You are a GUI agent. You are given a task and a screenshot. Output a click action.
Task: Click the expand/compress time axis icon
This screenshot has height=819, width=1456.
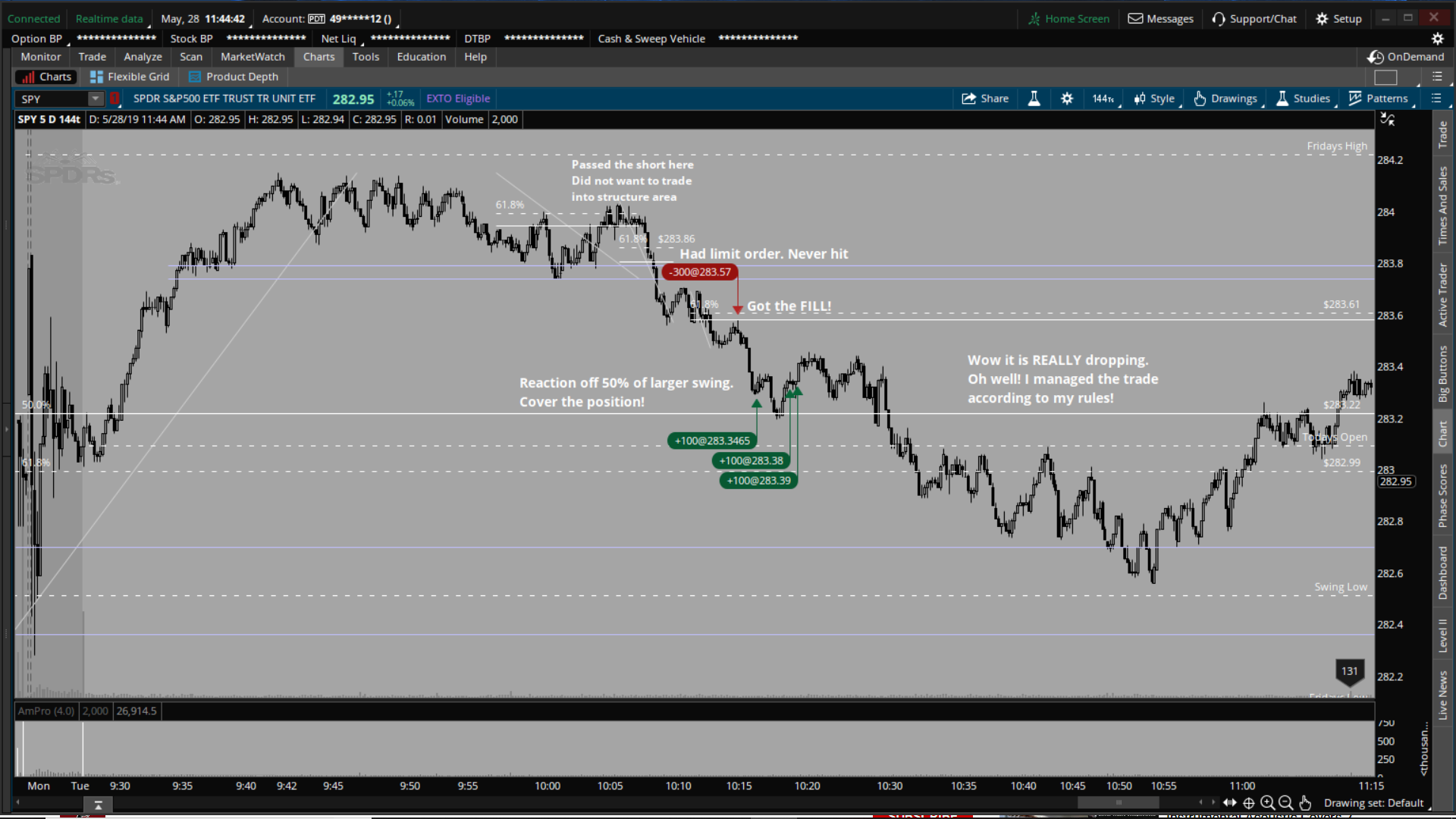(1229, 802)
